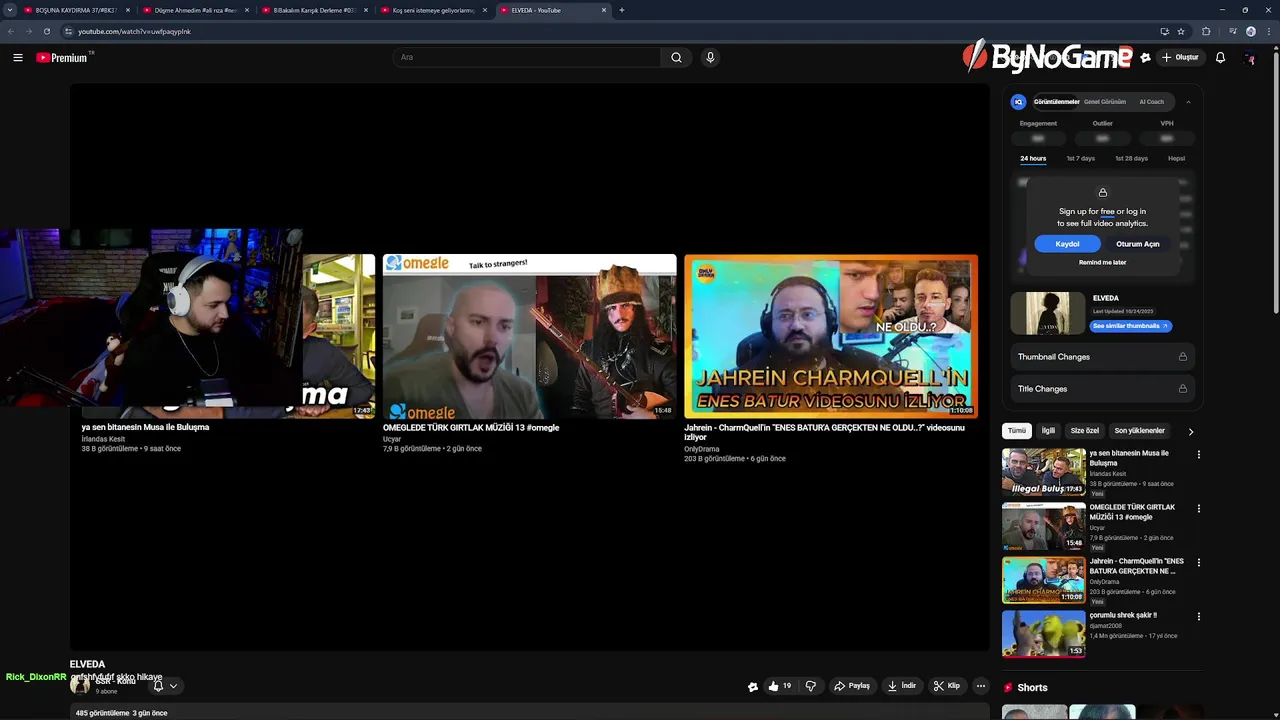1280x720 pixels.
Task: Bookmark this page with star icon
Action: (1181, 31)
